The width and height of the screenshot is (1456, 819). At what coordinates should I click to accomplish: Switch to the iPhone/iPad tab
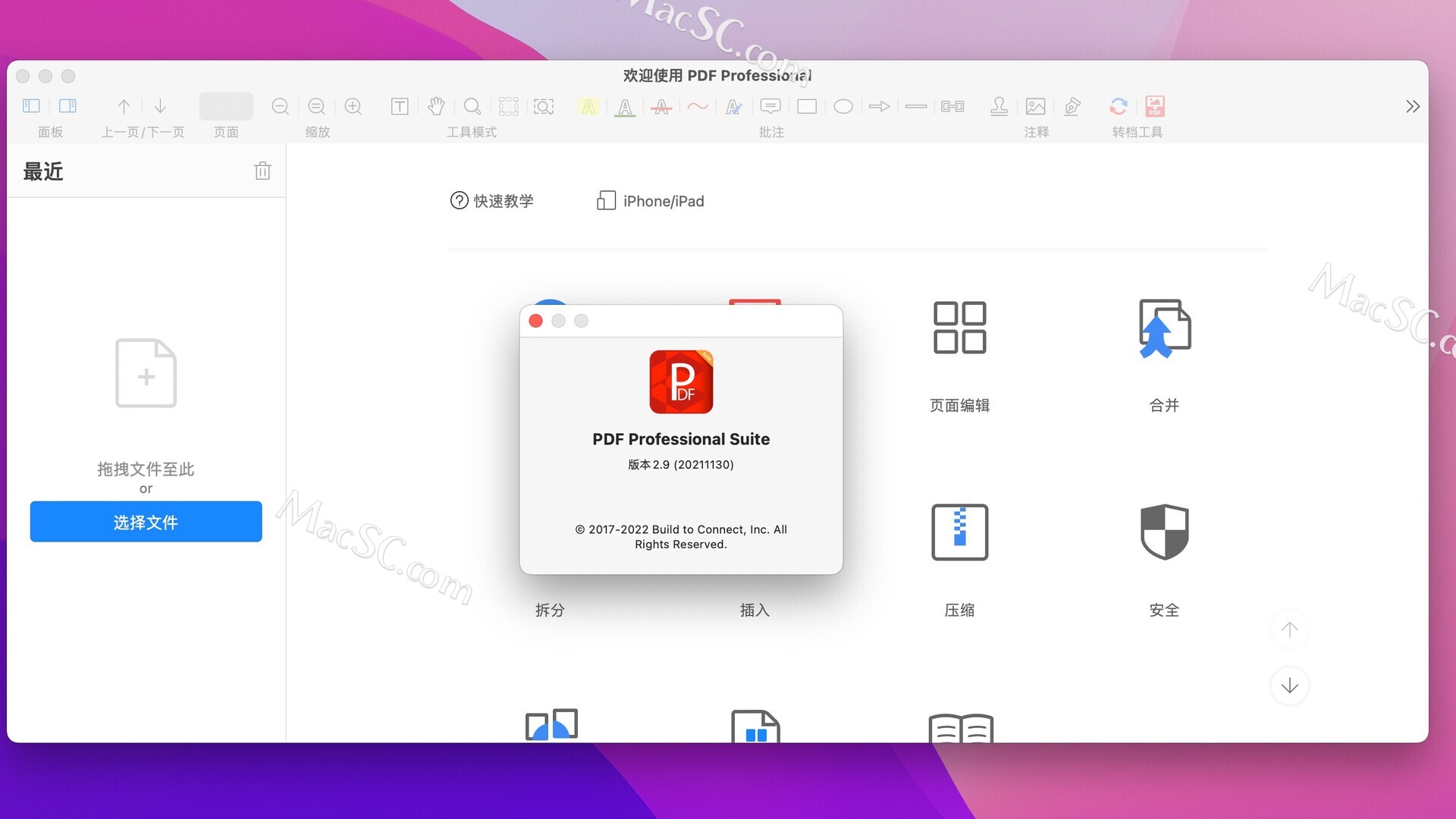click(x=650, y=200)
